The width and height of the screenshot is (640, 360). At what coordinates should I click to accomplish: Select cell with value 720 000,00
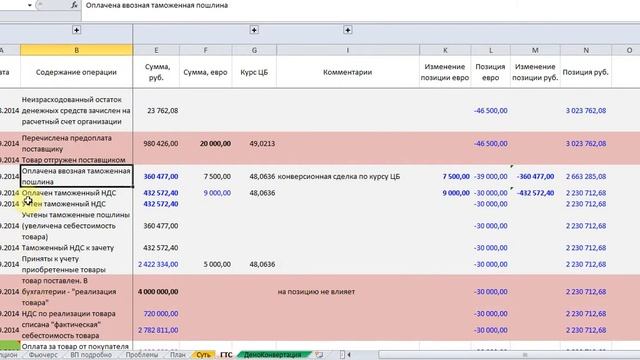pos(156,313)
